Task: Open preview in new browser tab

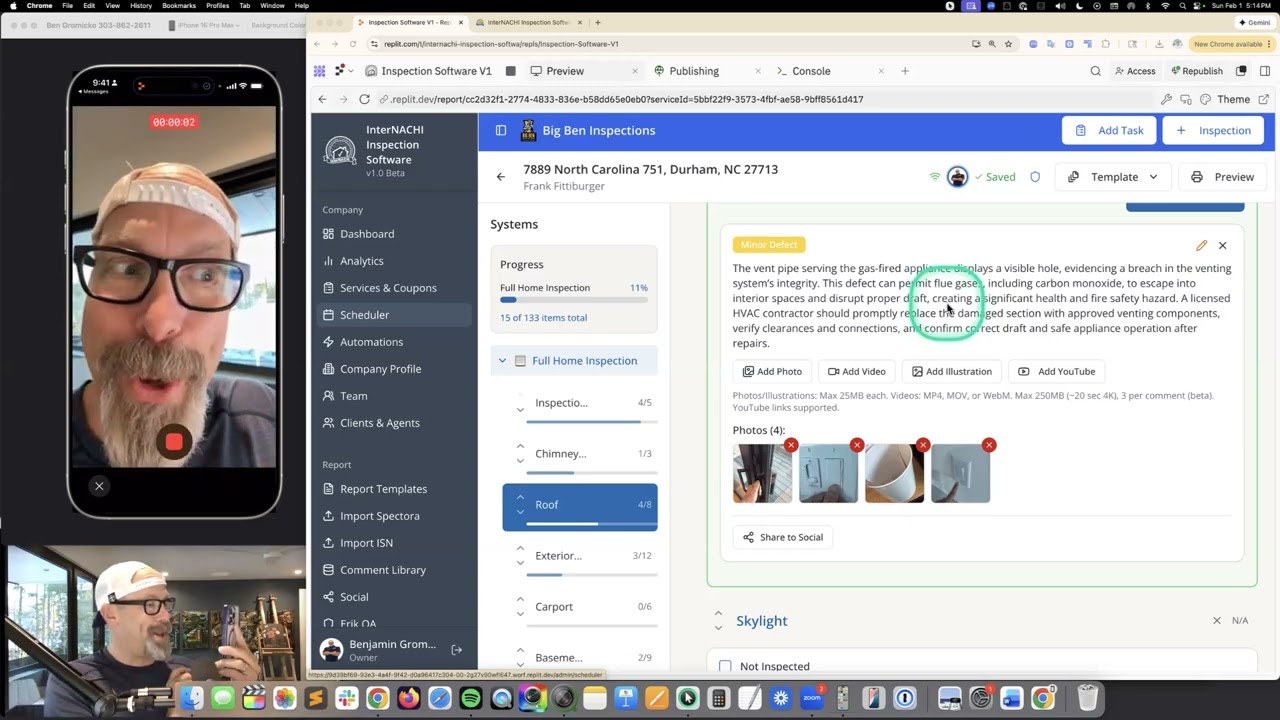Action: coord(1264,99)
